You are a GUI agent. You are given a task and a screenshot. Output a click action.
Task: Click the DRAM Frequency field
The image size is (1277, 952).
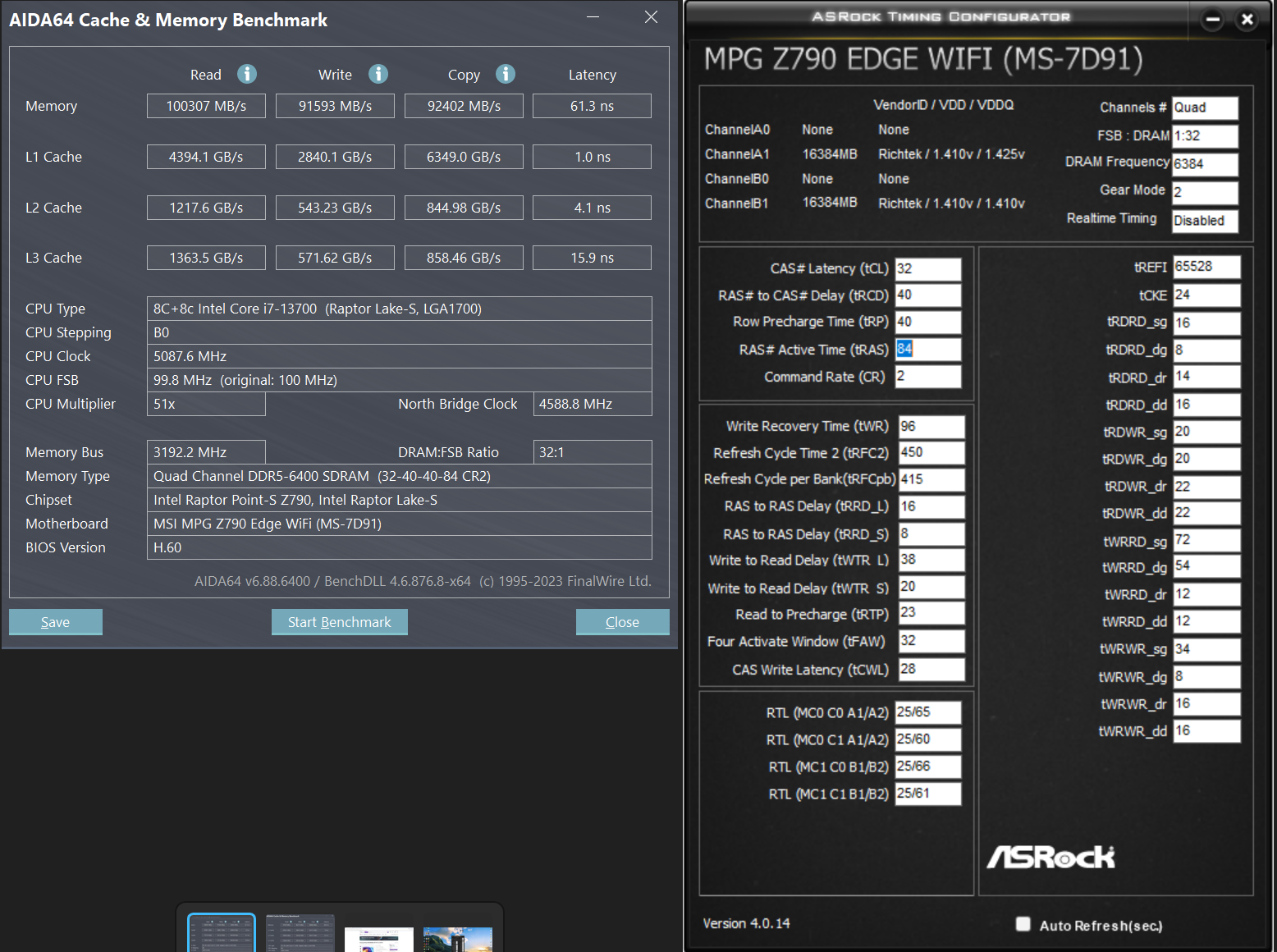pos(1205,164)
